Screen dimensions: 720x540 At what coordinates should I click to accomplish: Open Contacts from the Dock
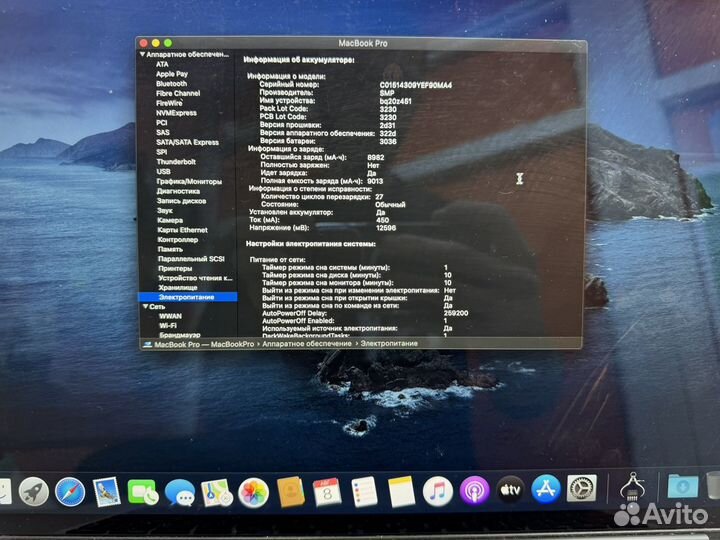tap(290, 492)
